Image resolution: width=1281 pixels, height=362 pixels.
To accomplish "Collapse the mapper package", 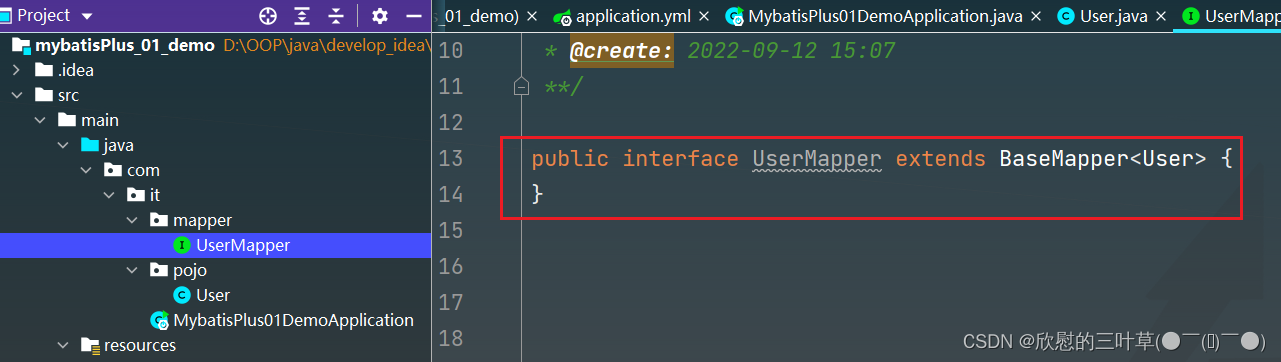I will (133, 220).
